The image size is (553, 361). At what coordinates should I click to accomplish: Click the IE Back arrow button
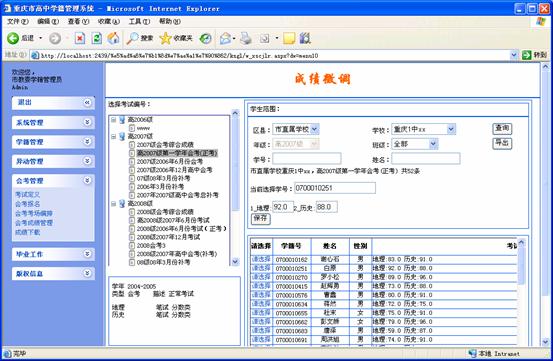[13, 38]
